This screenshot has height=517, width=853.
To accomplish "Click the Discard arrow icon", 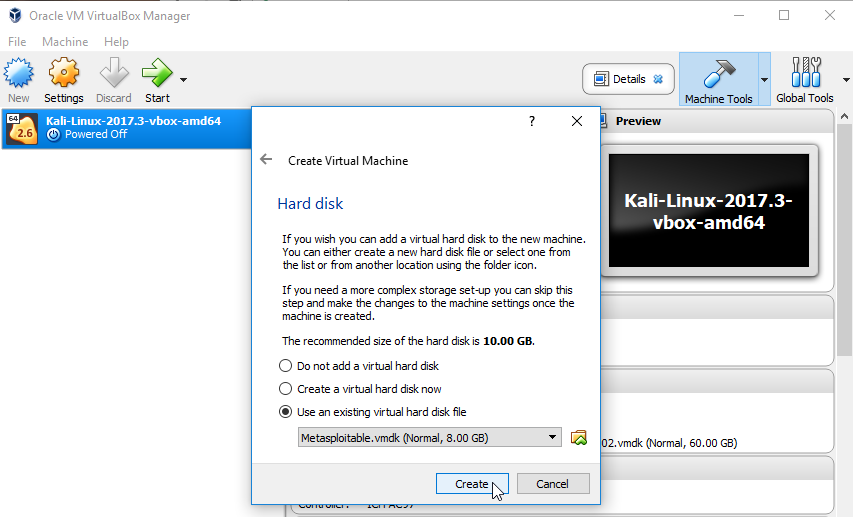I will point(114,74).
